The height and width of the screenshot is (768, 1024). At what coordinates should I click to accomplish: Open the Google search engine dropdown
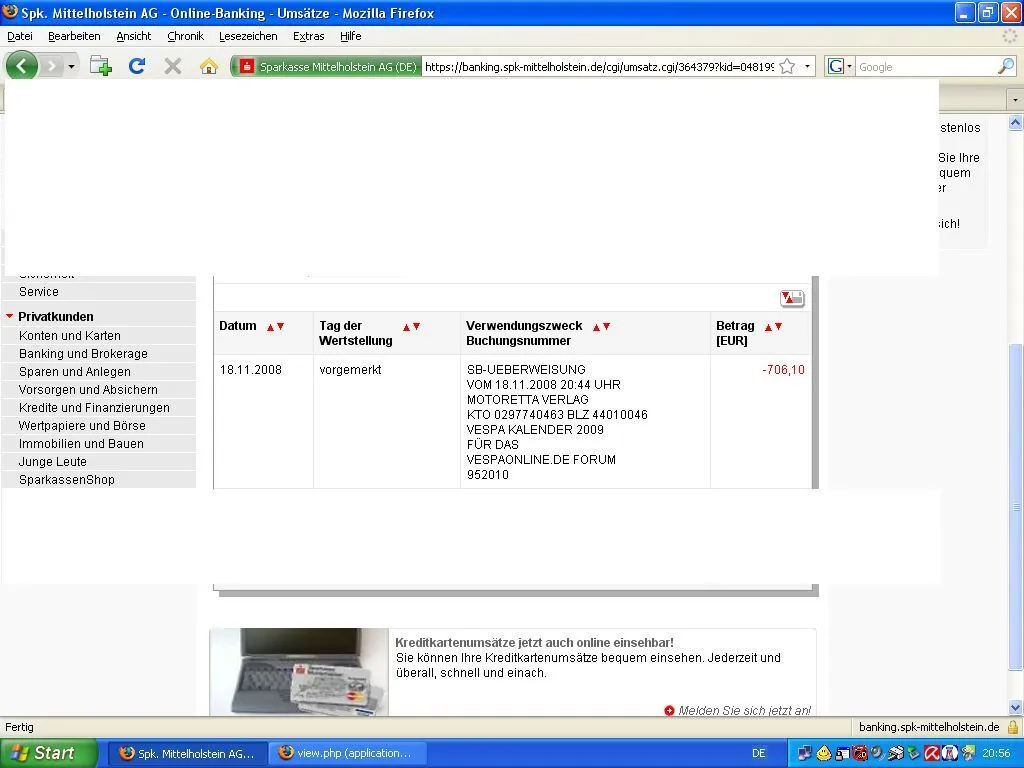(840, 67)
